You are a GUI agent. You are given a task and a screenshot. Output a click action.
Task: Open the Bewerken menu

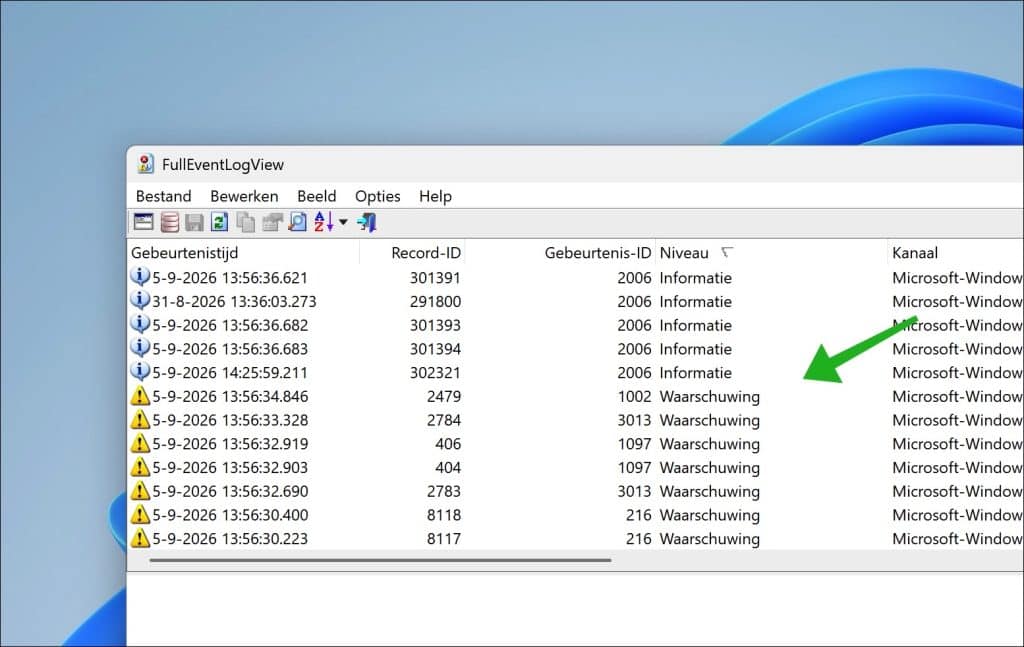[244, 196]
